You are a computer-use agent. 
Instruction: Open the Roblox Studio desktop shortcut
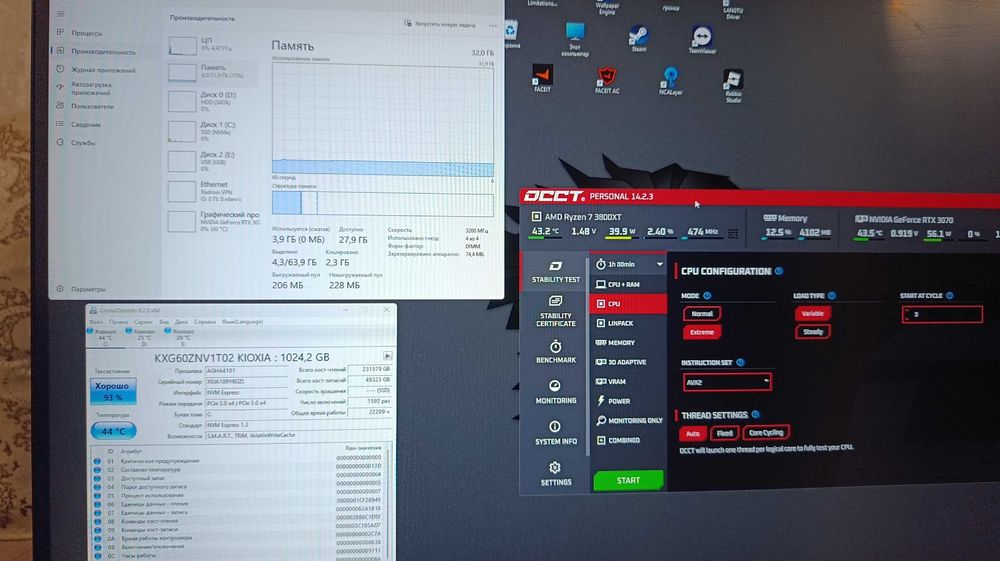pyautogui.click(x=733, y=86)
